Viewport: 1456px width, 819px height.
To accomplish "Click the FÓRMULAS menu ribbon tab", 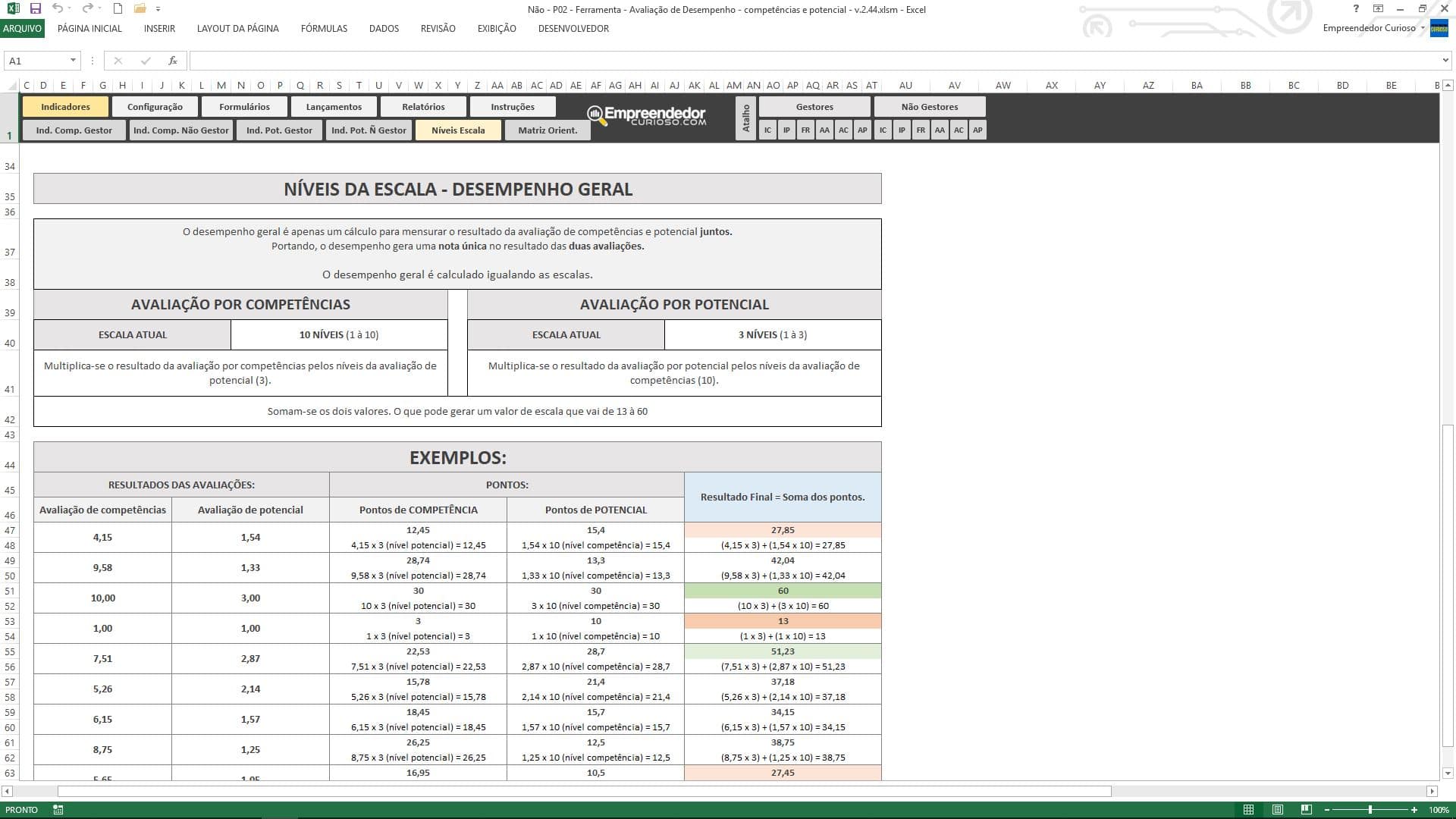I will pyautogui.click(x=323, y=28).
